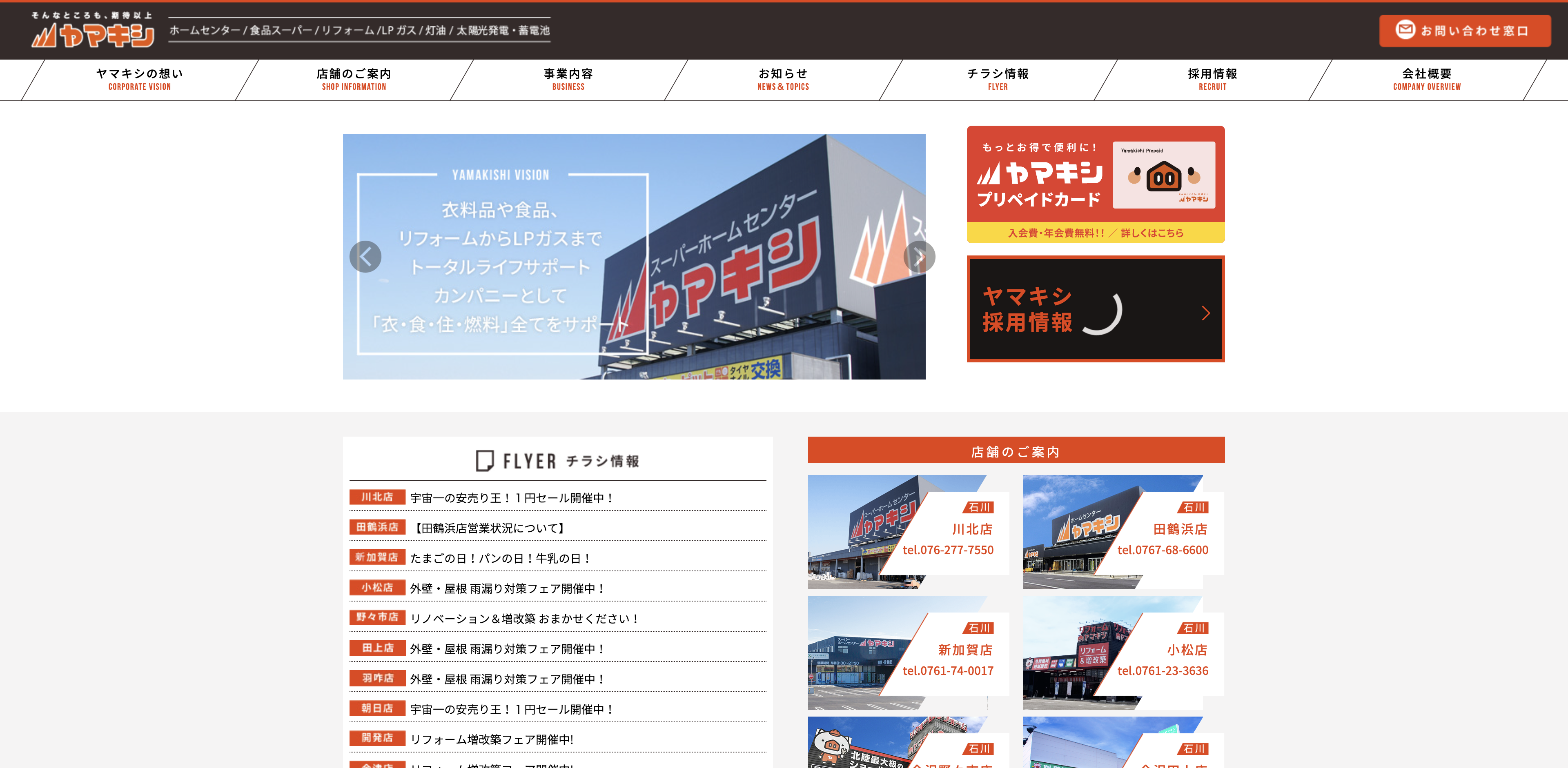This screenshot has width=1568, height=768.
Task: Click 入会費・年会費無料 詳しくはこちら strip
Action: 1096,233
